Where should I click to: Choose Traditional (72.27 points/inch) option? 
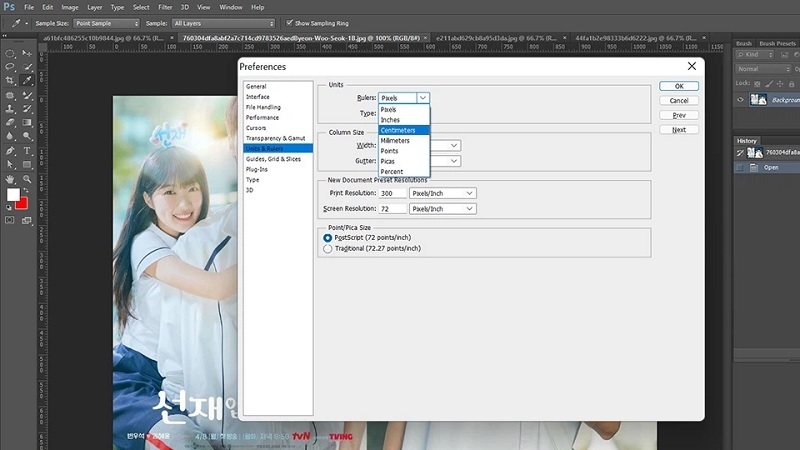tap(328, 249)
